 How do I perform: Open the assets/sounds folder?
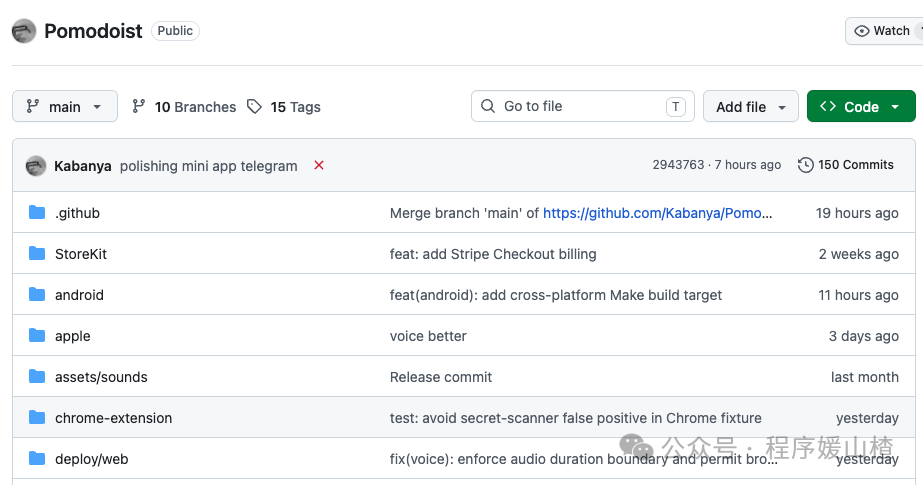click(101, 377)
